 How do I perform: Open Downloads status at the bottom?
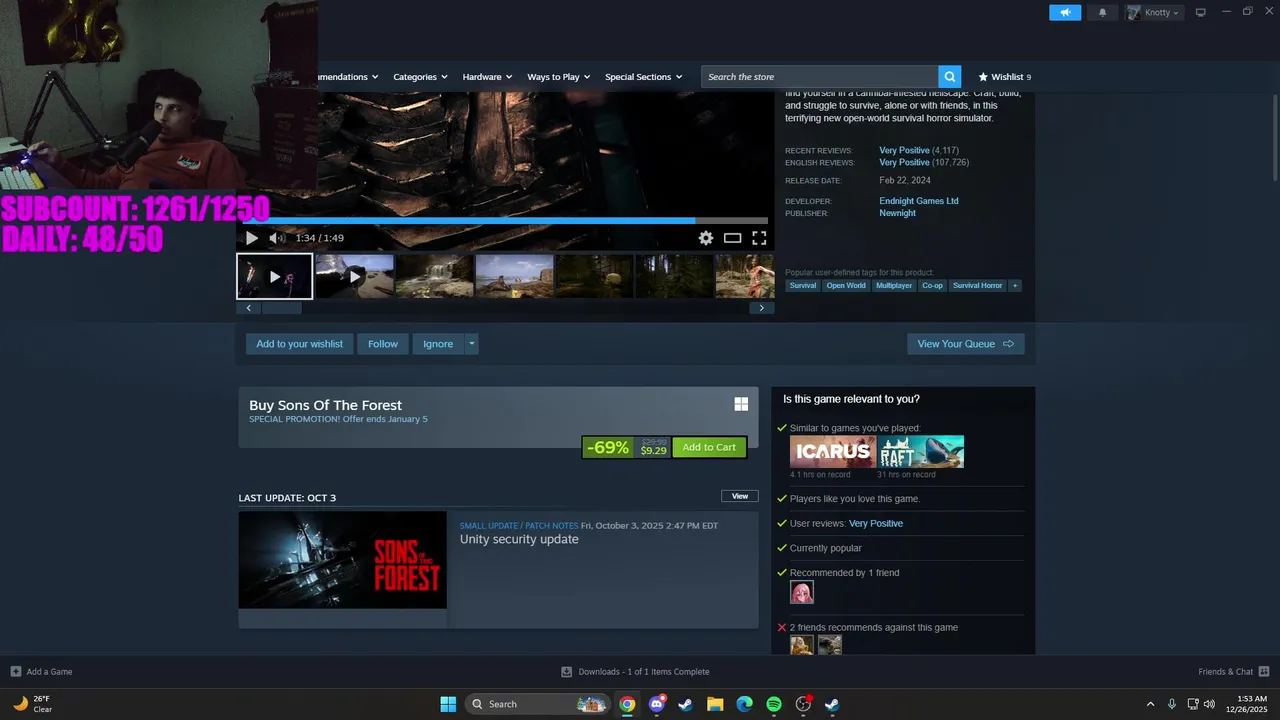click(636, 672)
